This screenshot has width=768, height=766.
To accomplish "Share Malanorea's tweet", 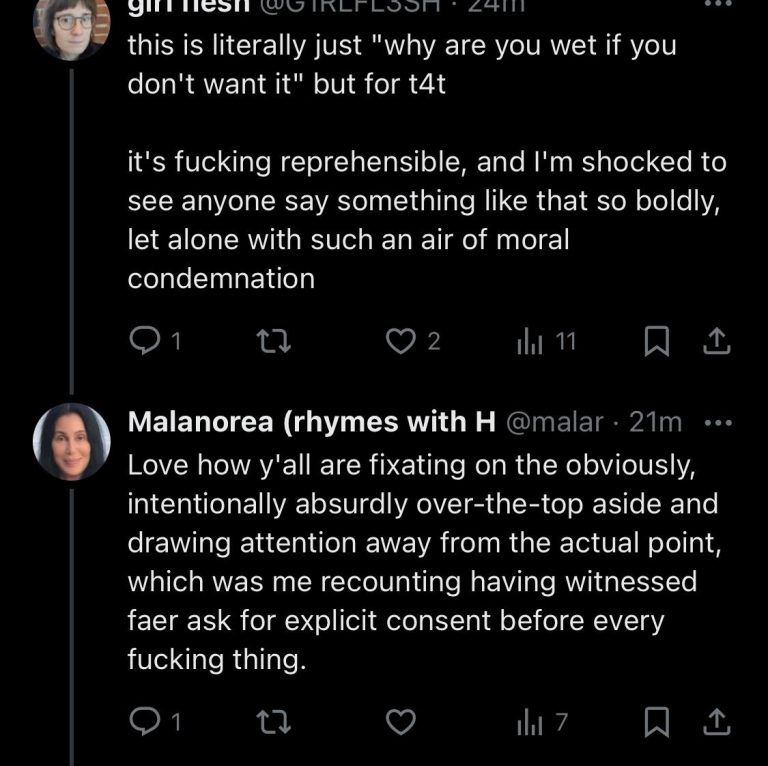I will 716,720.
